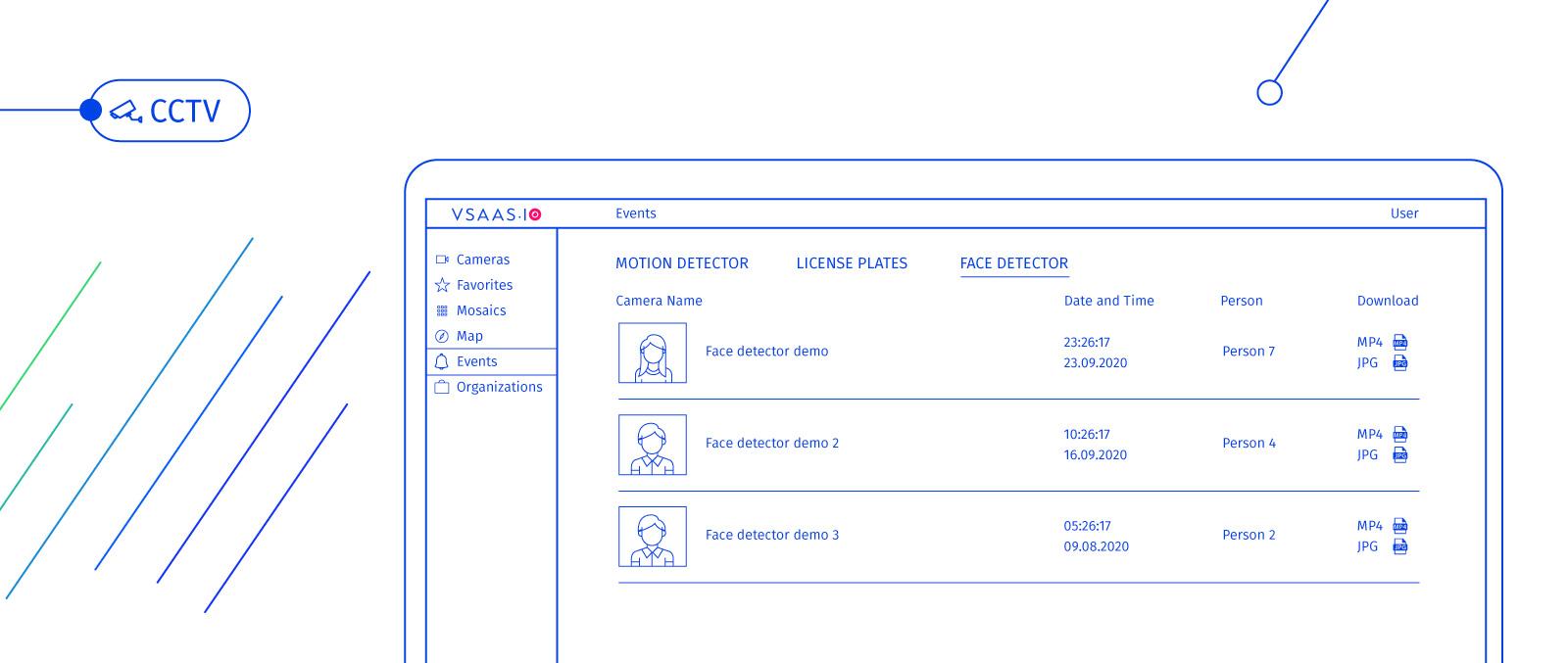
Task: Click the Person 4 face thumbnail
Action: tap(652, 445)
